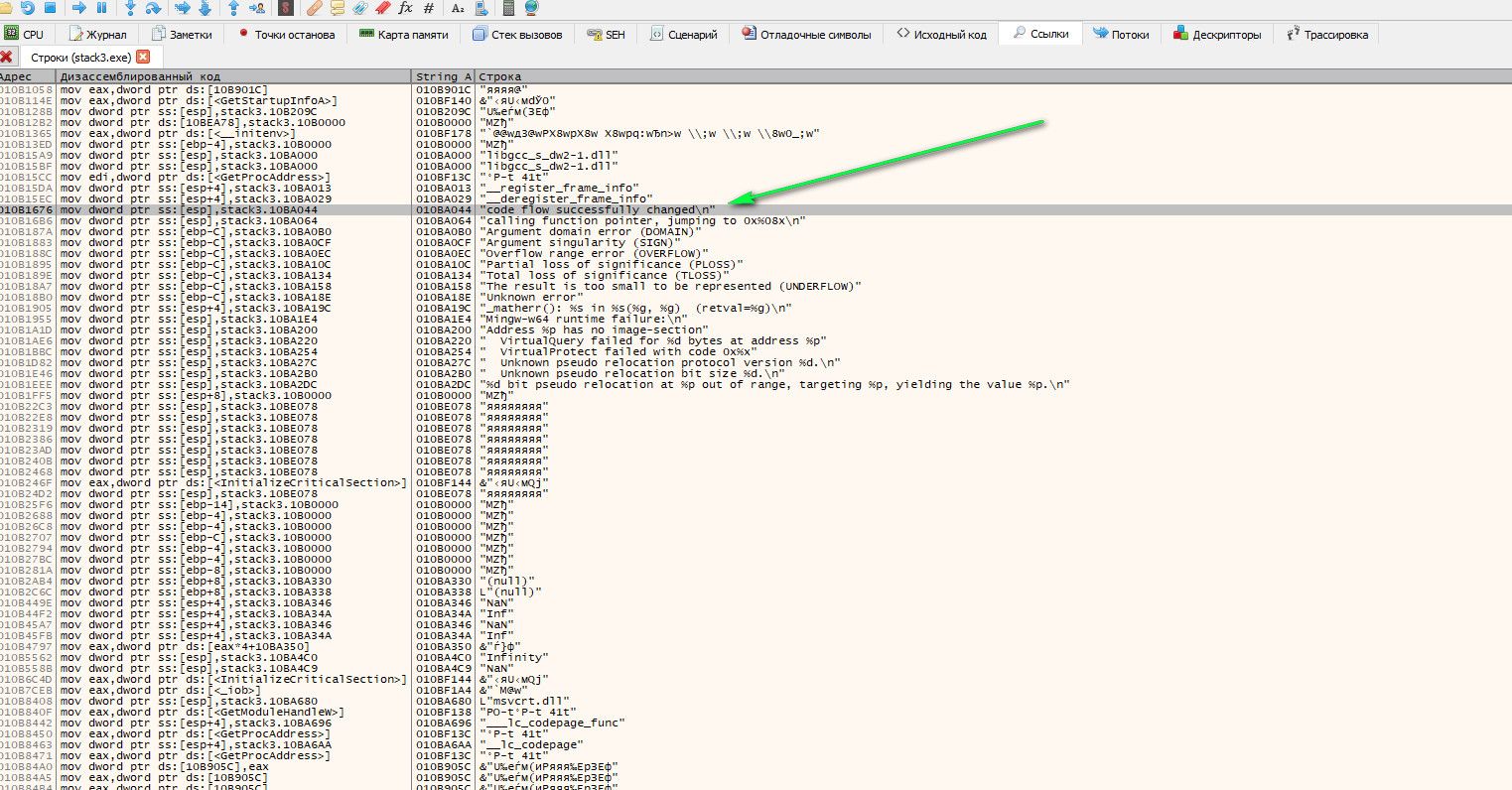
Task: Click the Trace over icon
Action: tap(205, 8)
